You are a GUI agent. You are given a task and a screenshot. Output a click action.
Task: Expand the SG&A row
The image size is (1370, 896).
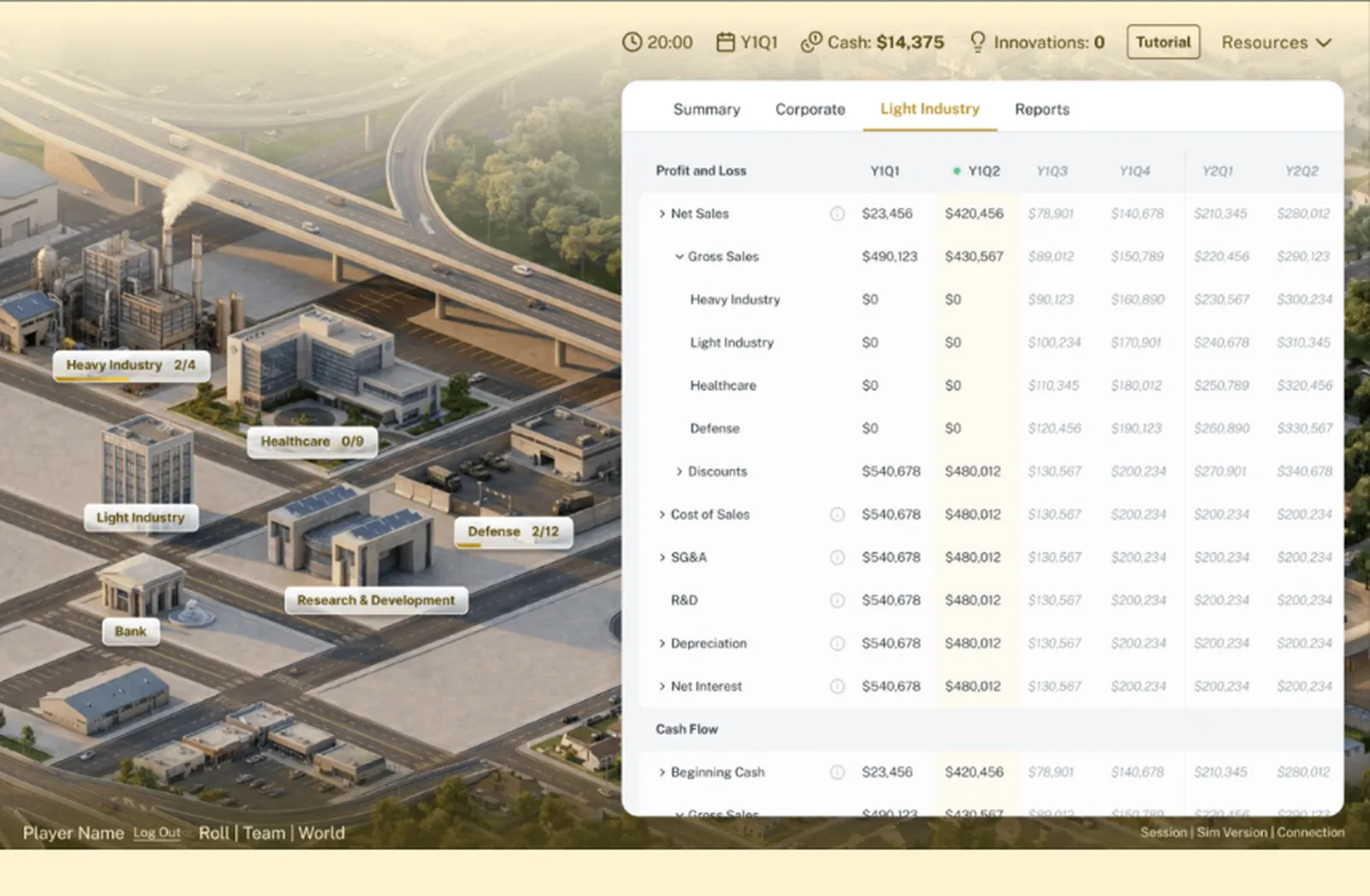pos(662,557)
